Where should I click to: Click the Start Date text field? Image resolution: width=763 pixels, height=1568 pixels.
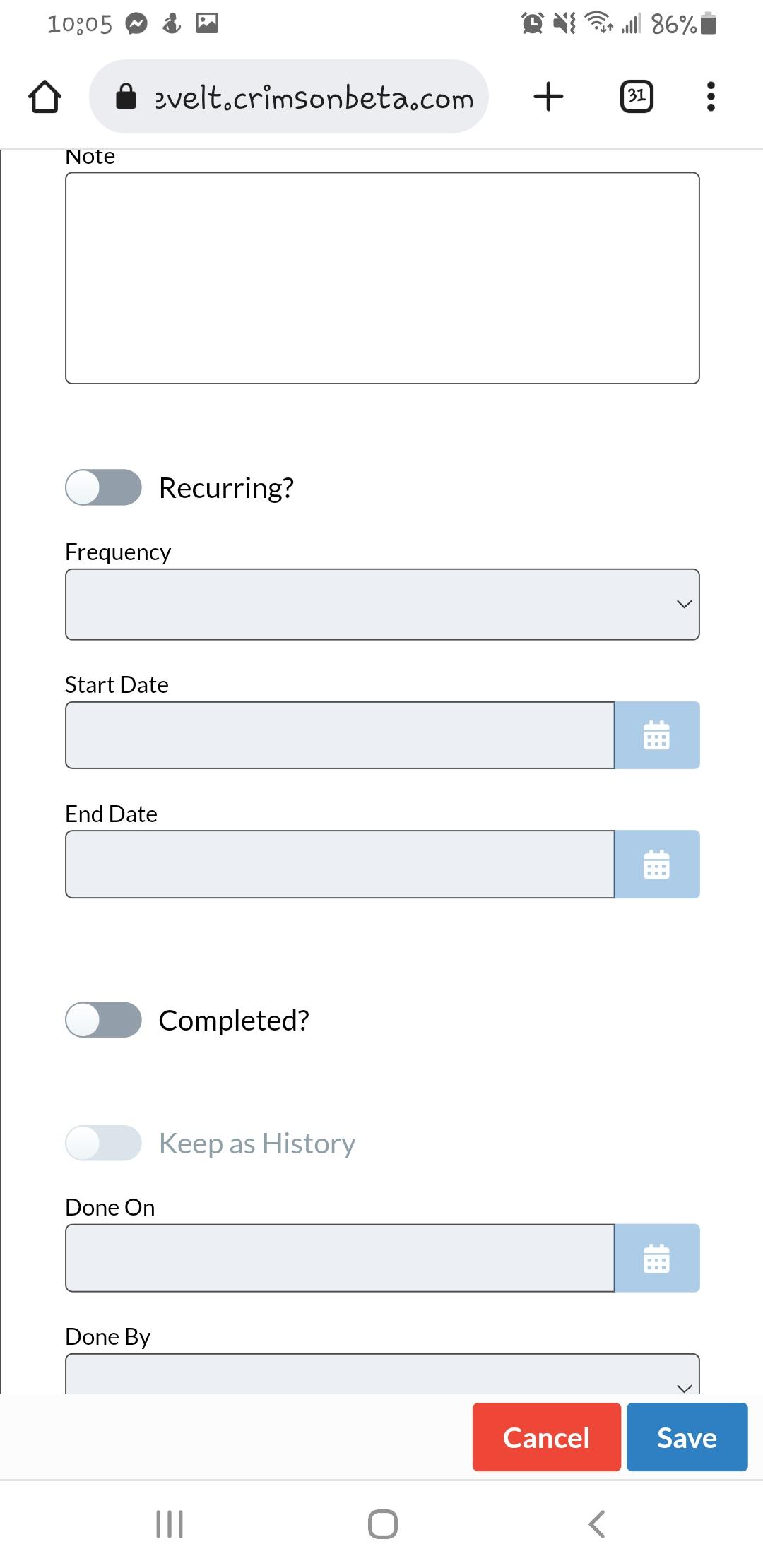[x=340, y=735]
